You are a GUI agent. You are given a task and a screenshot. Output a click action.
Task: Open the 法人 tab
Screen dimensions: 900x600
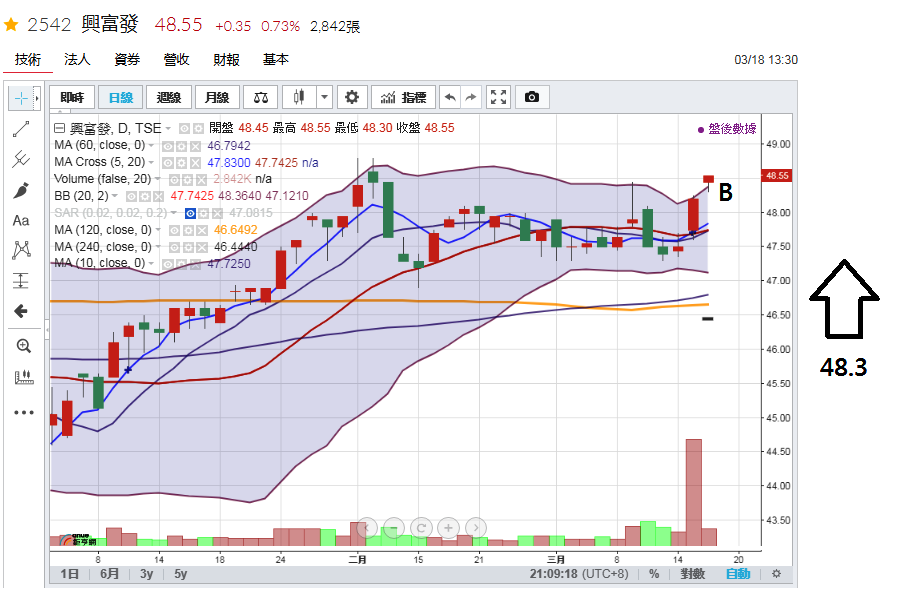(x=77, y=60)
